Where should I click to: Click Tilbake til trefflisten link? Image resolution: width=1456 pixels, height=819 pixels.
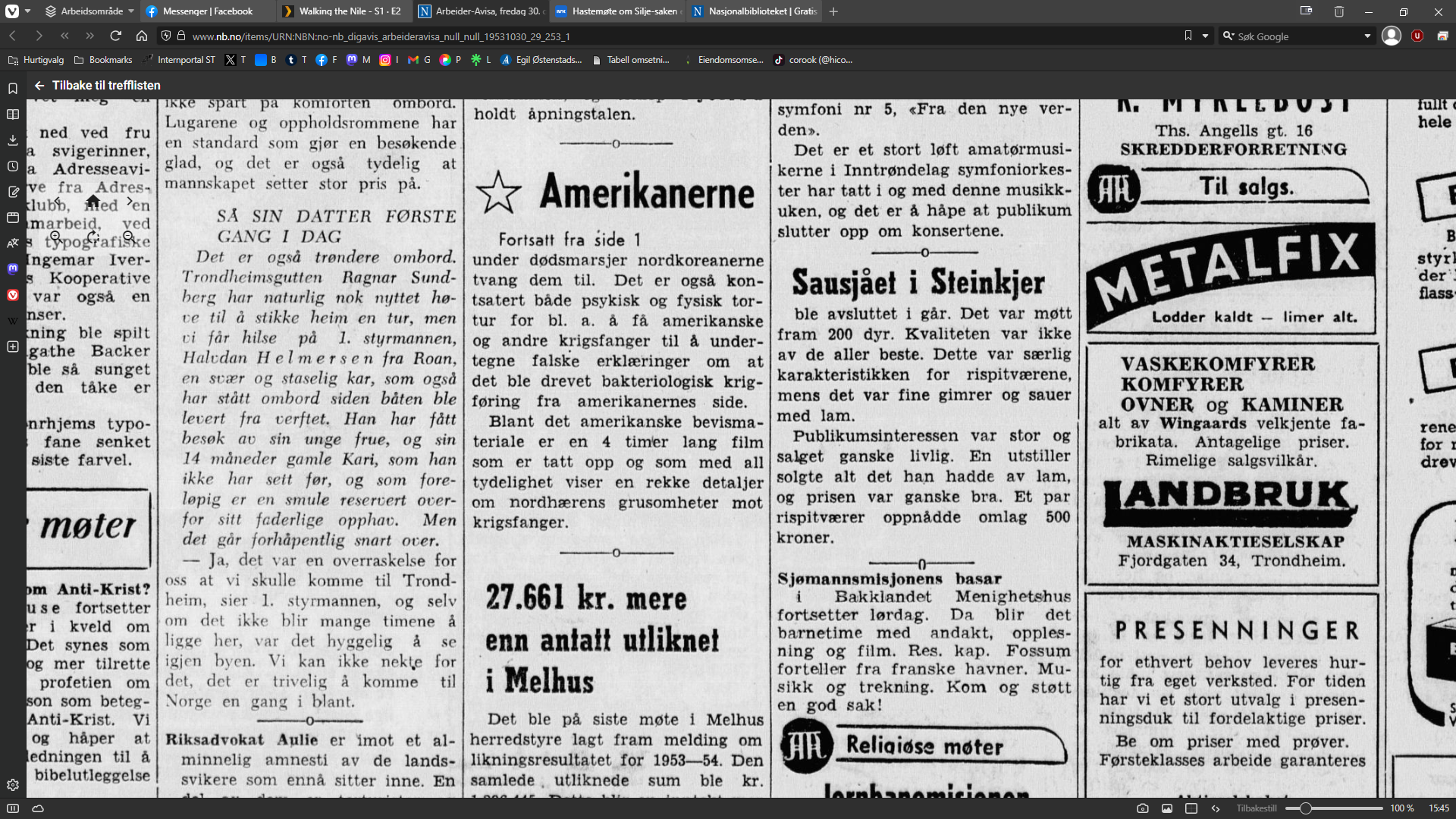point(98,86)
